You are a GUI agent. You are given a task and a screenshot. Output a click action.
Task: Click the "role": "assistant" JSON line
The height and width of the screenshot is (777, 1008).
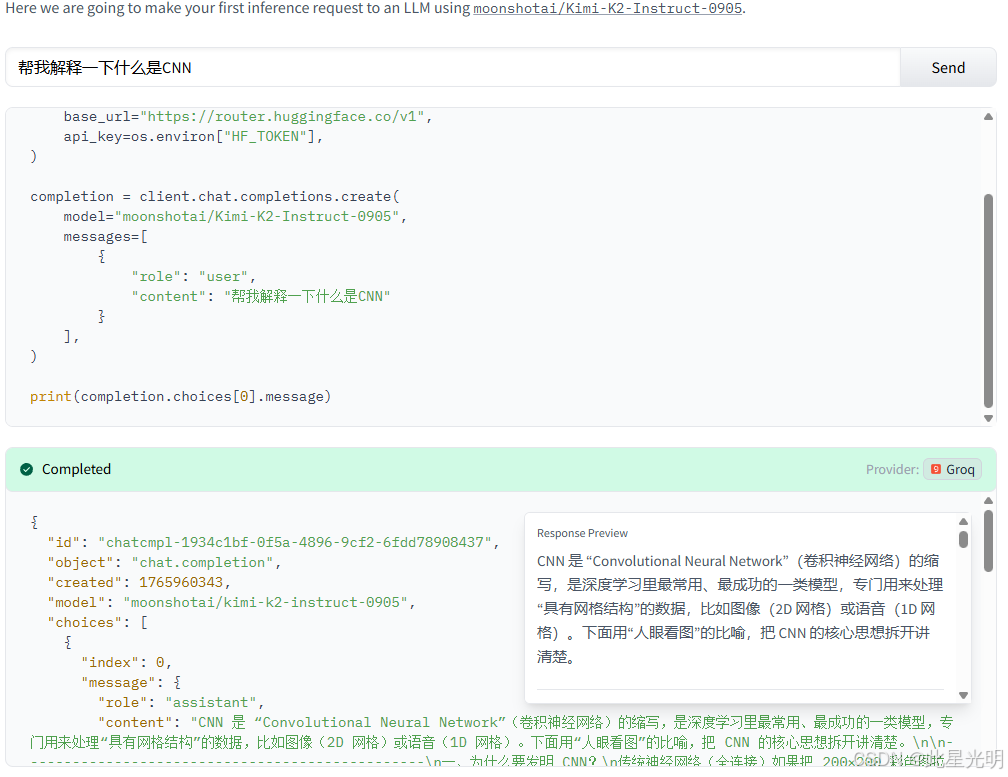181,702
